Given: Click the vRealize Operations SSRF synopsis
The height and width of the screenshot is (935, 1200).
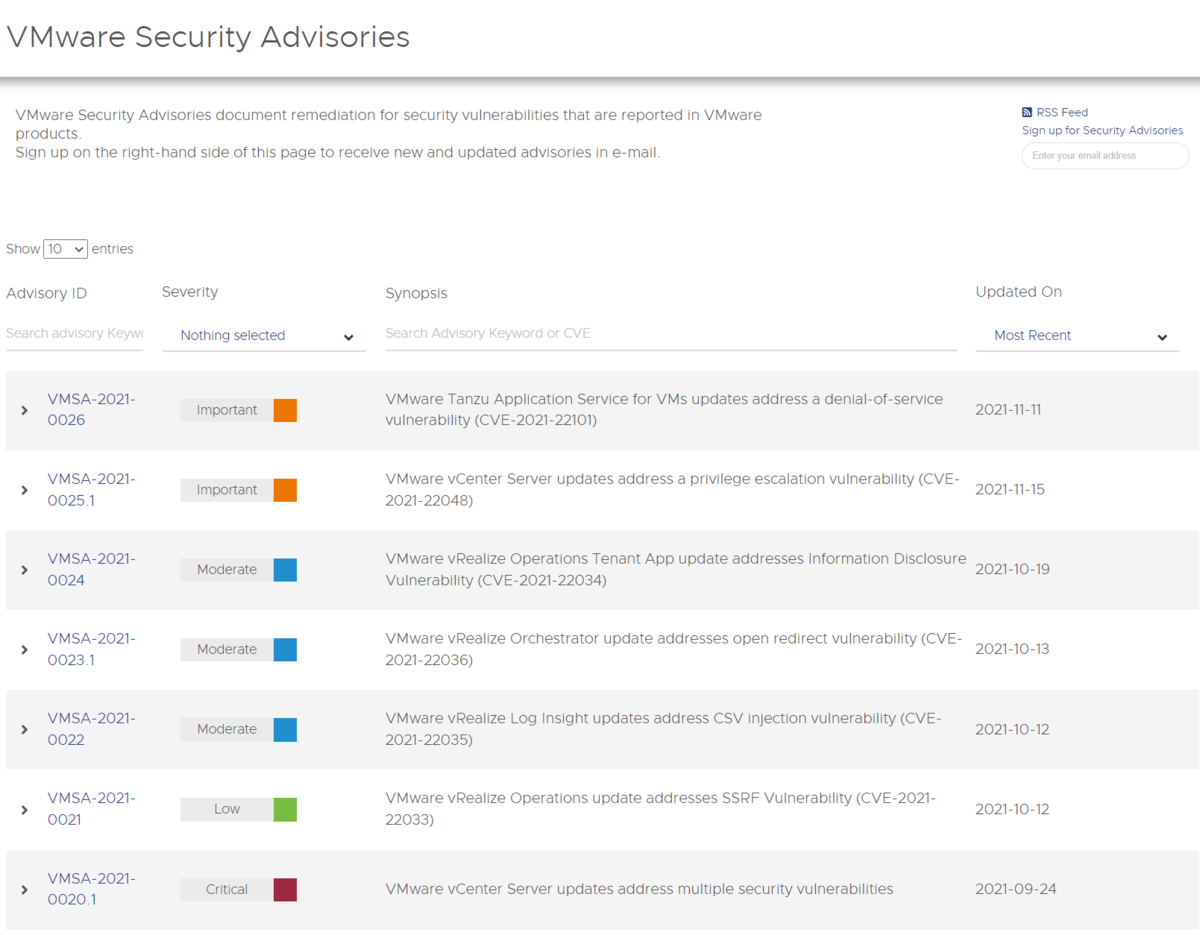Looking at the screenshot, I should pos(660,809).
